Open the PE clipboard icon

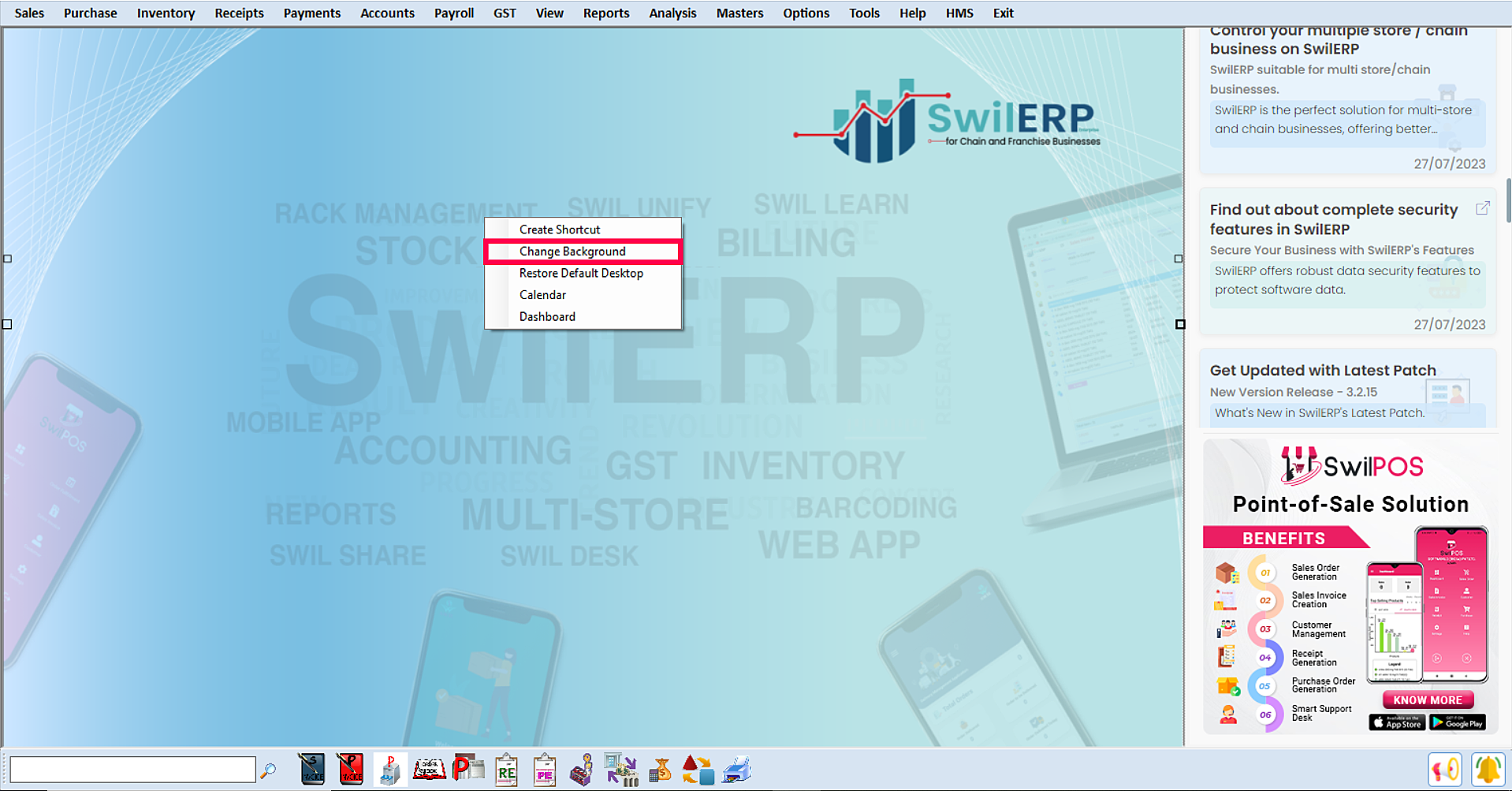(544, 770)
